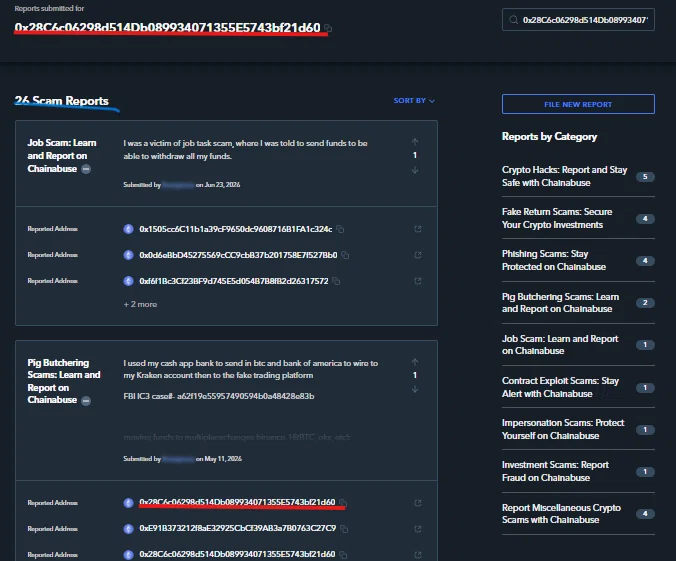
Task: Click the magnifier icon in search box
Action: (513, 20)
